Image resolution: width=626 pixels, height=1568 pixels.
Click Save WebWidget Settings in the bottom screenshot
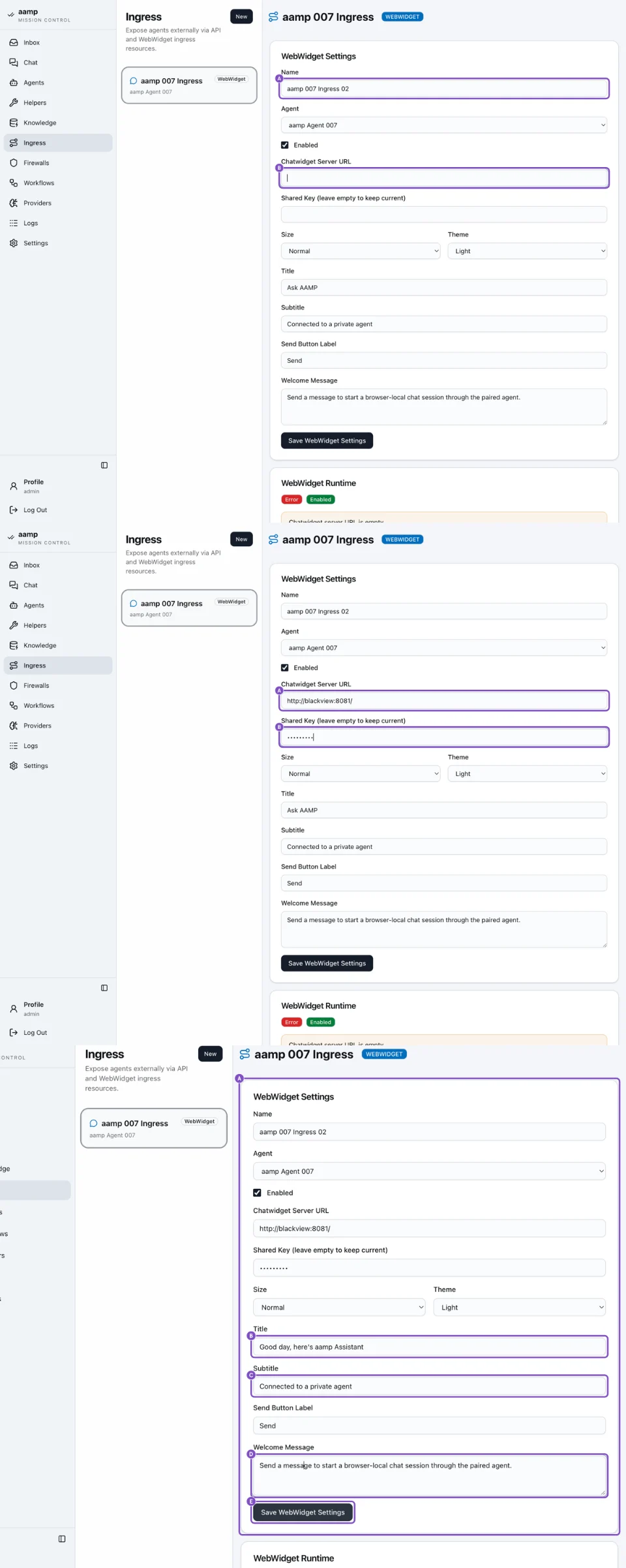pos(303,1513)
